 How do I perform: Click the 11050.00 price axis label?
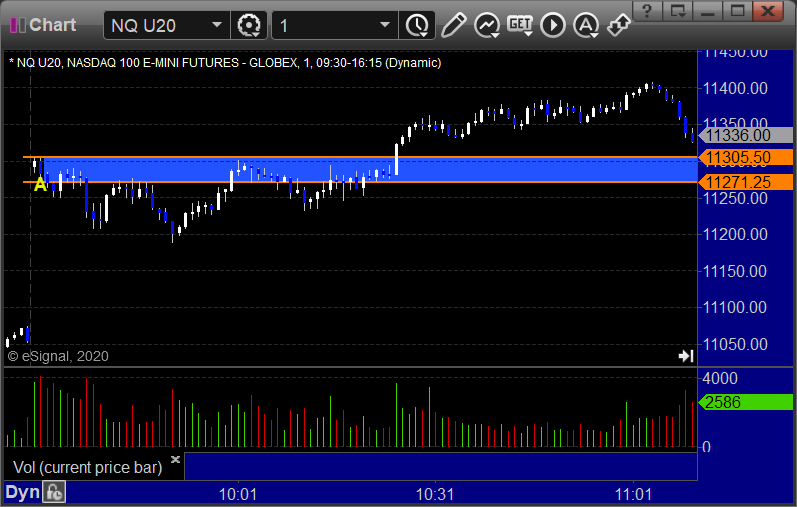pos(735,344)
